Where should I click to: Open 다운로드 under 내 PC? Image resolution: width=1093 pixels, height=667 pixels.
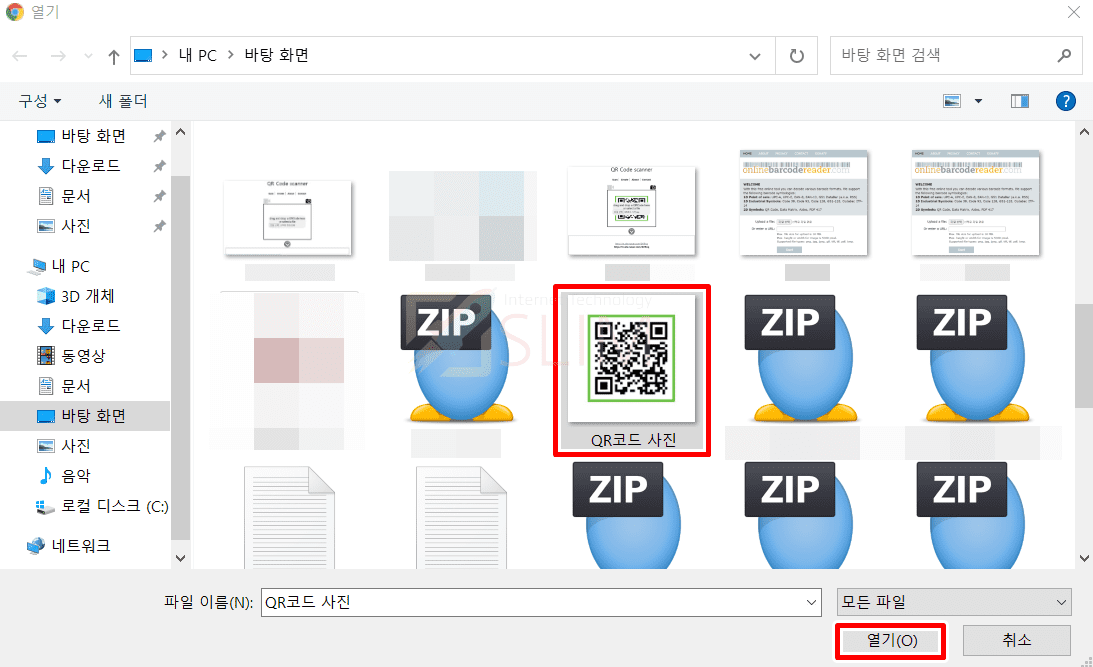tap(91, 325)
